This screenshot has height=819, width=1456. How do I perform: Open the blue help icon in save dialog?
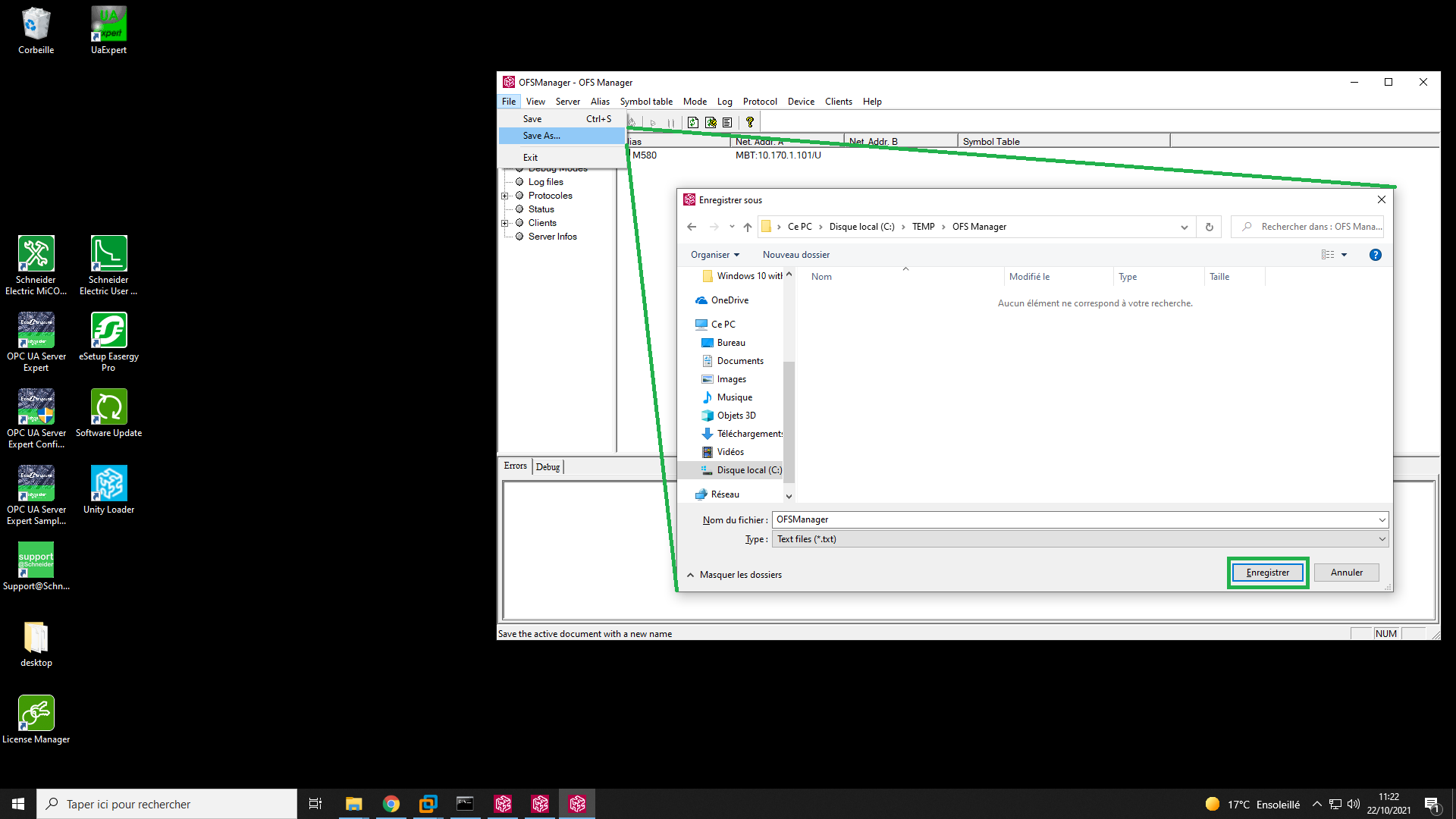(x=1376, y=255)
